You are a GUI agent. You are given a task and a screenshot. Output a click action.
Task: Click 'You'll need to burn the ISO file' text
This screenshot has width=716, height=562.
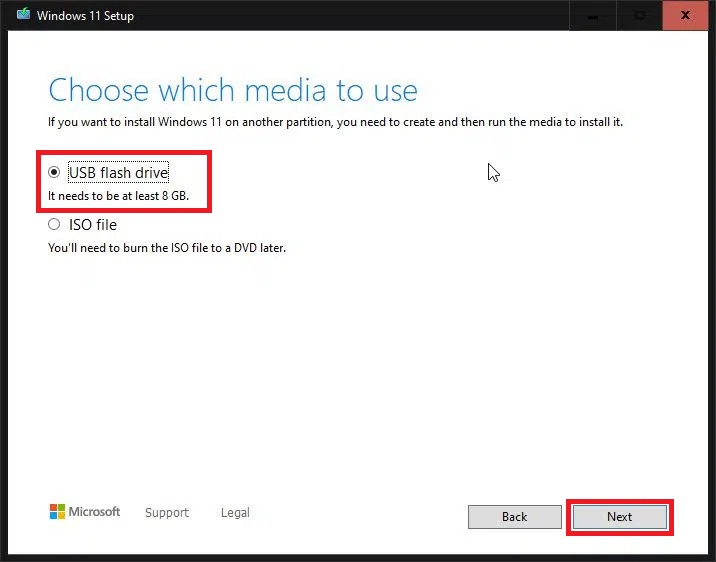167,248
